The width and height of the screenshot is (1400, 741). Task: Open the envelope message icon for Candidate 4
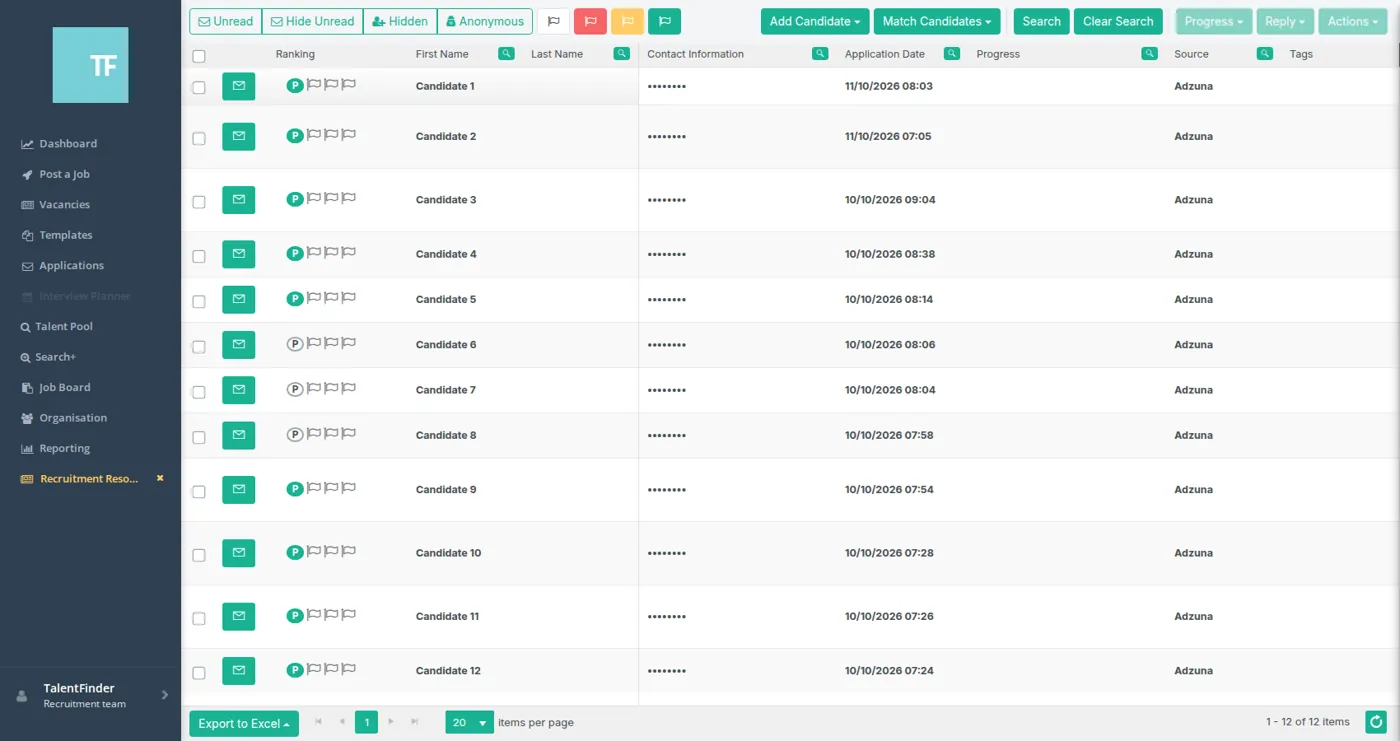pos(238,254)
